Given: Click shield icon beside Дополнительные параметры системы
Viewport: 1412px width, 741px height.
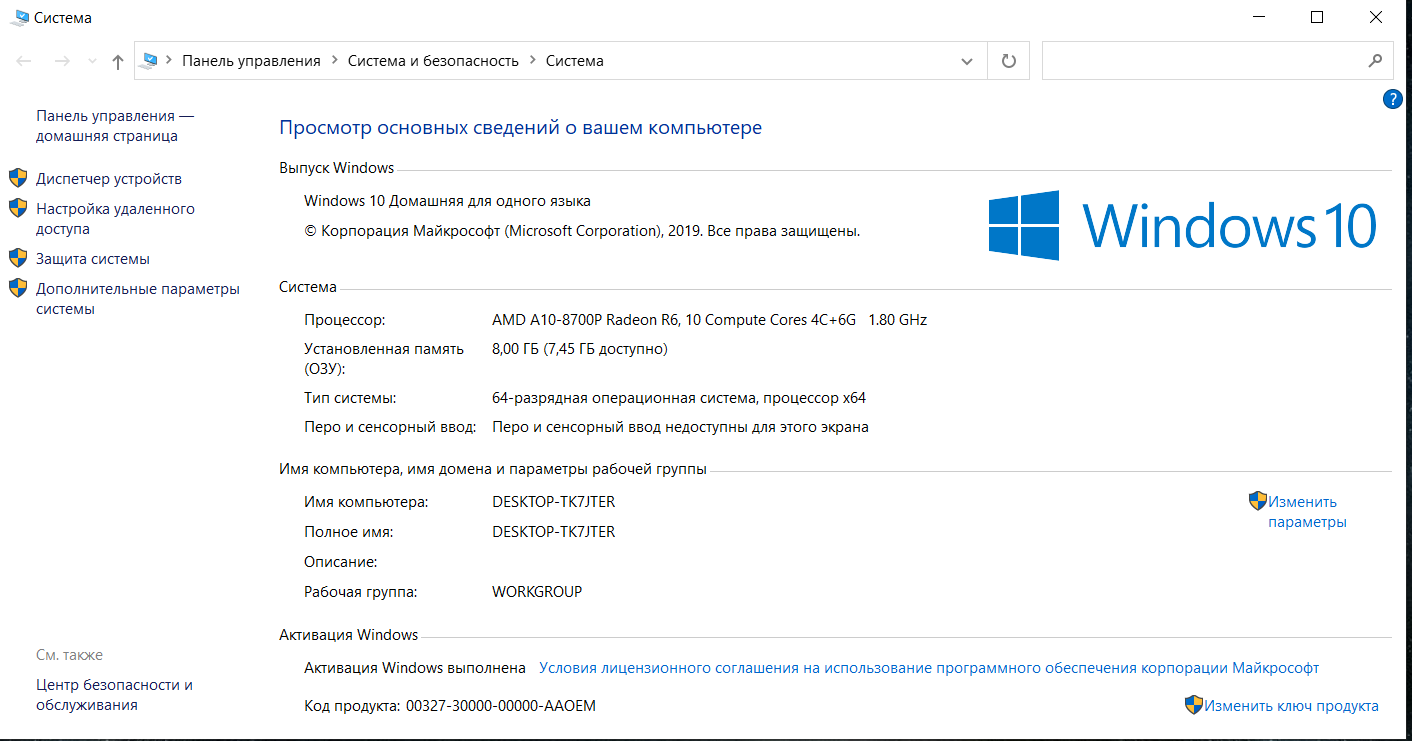Looking at the screenshot, I should click(18, 288).
